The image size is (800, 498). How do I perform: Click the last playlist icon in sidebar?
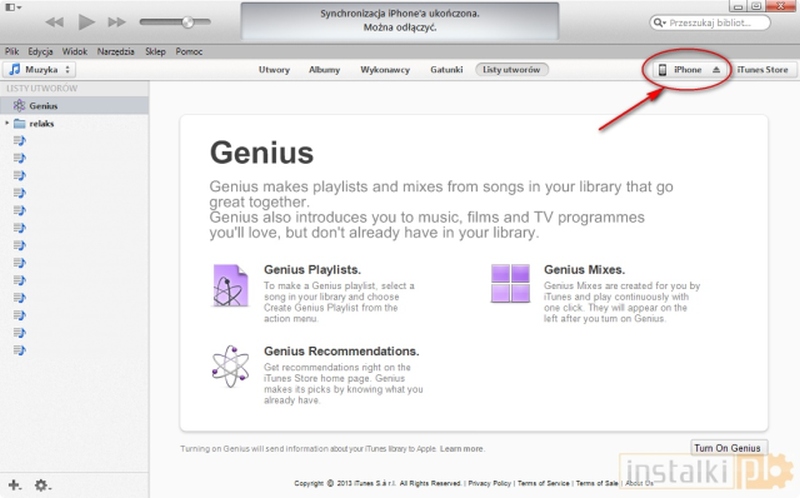[x=19, y=350]
